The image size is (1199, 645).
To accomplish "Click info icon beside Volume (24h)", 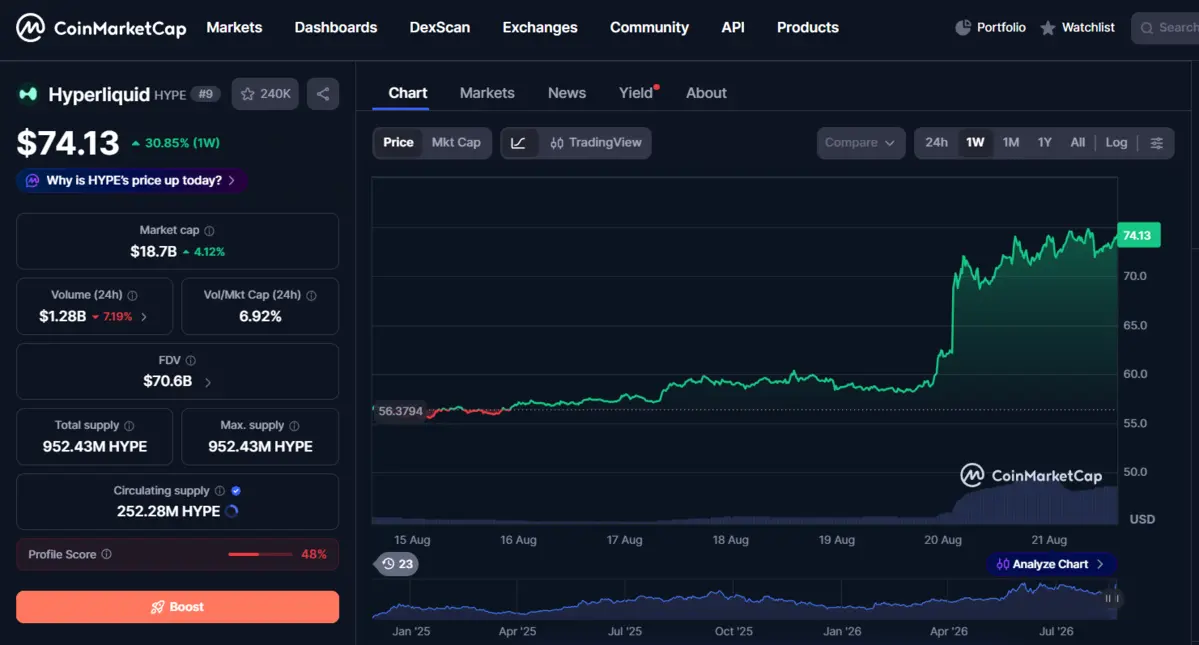I will click(x=132, y=296).
